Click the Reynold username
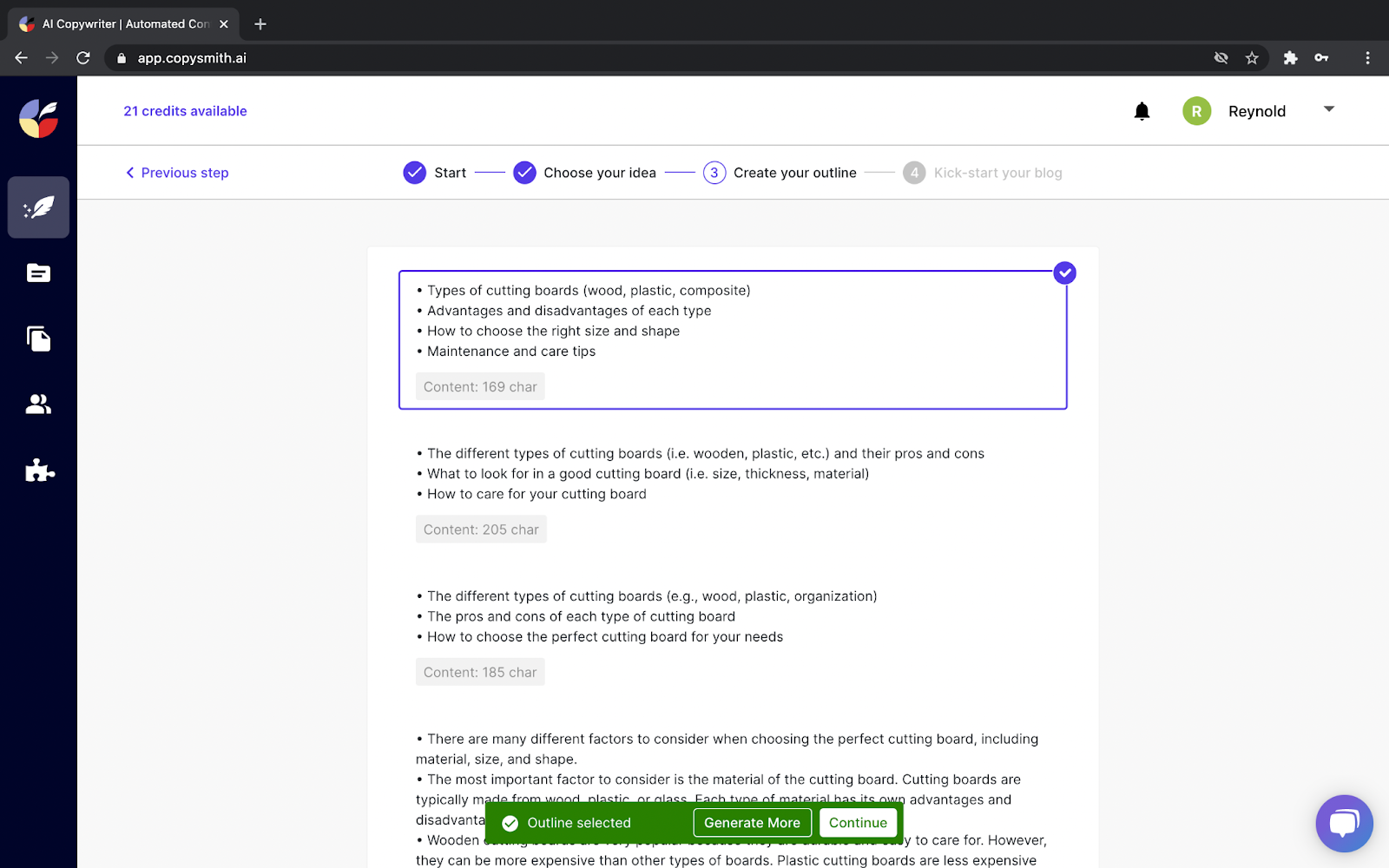This screenshot has width=1389, height=868. (x=1257, y=111)
